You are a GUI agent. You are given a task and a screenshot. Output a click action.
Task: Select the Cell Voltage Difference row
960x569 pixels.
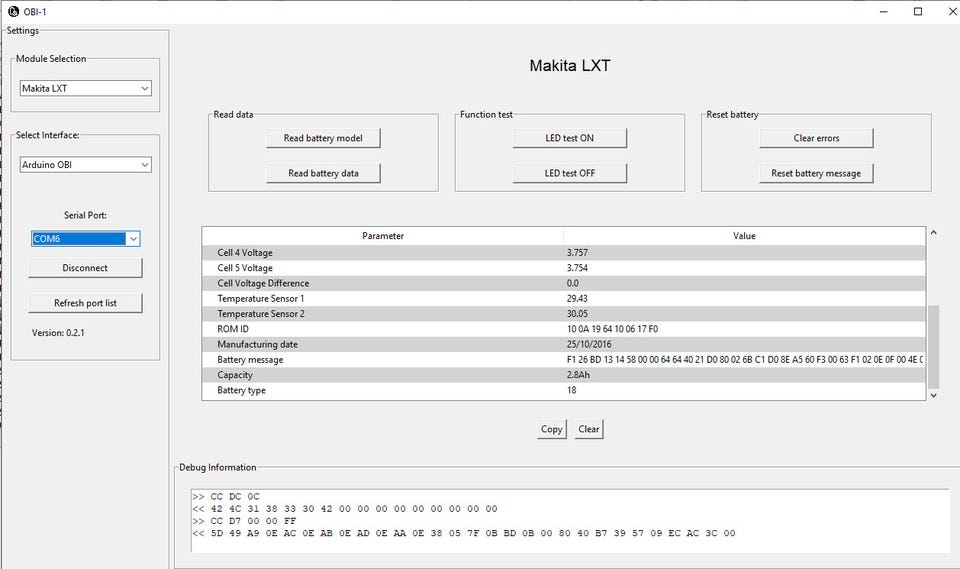point(563,283)
